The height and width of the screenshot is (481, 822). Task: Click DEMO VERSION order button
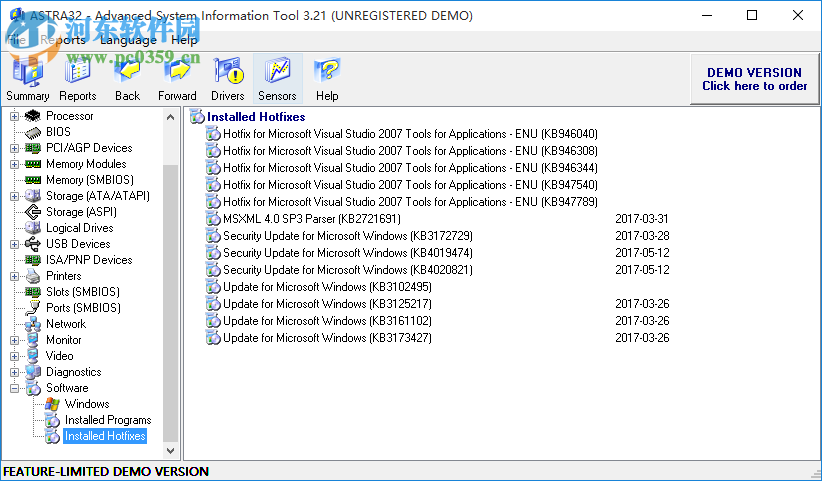(754, 79)
